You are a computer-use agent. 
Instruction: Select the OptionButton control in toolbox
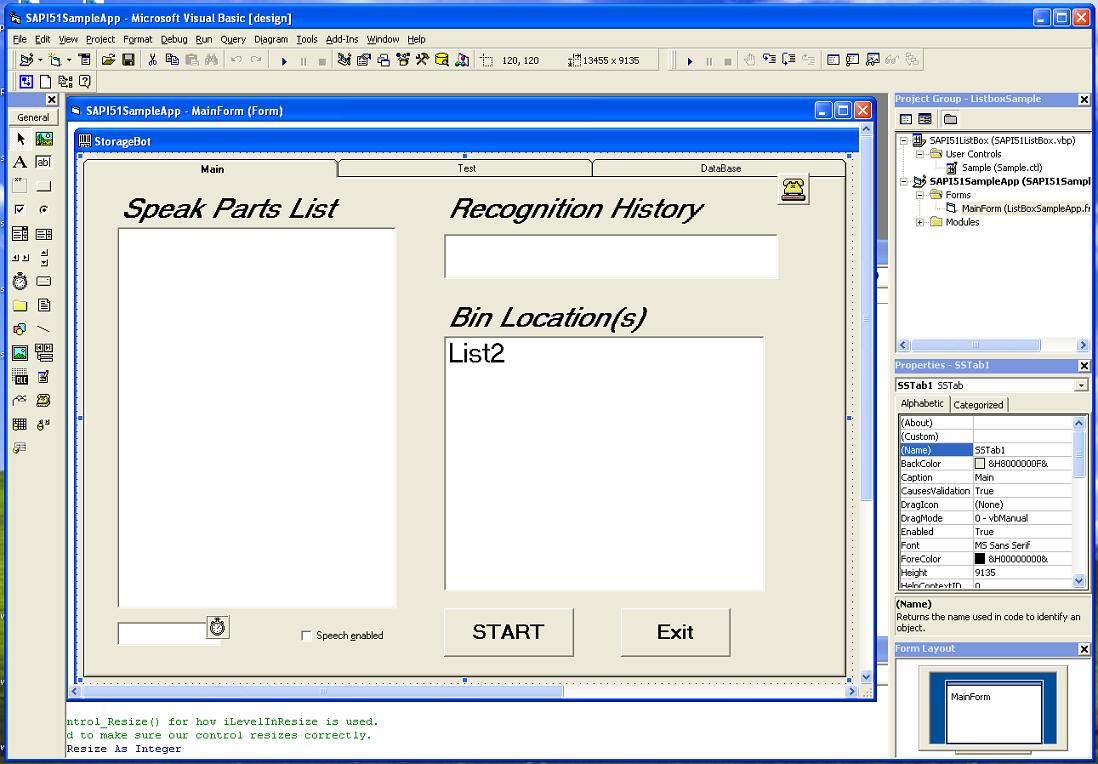coord(43,209)
